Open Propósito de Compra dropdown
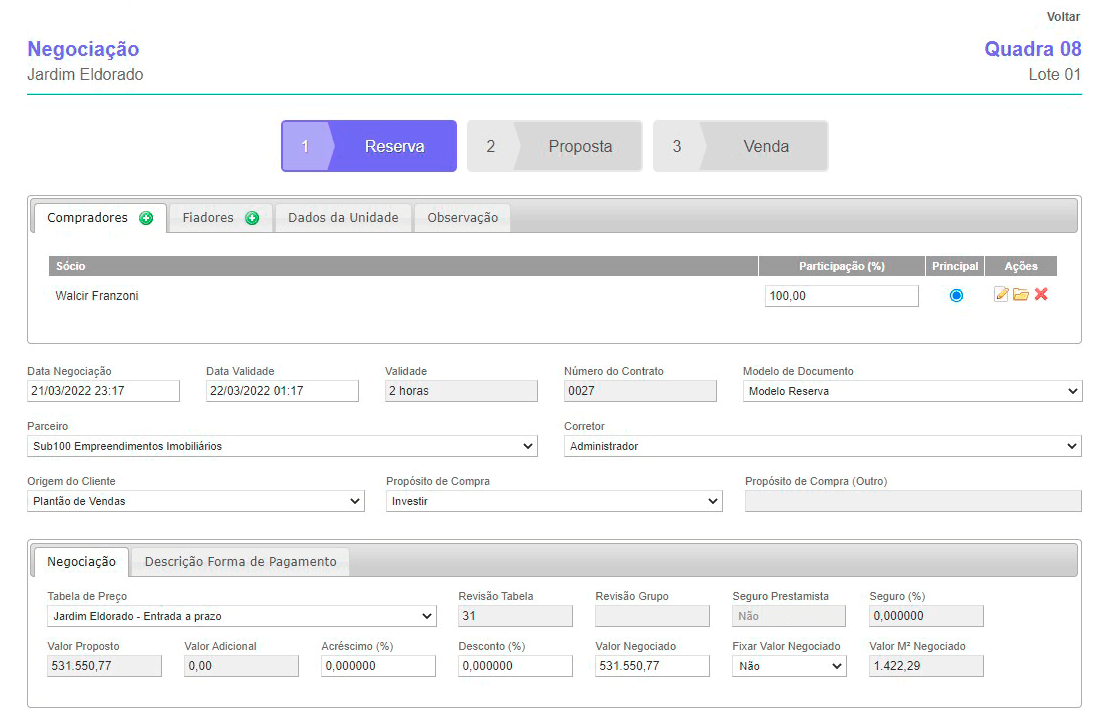1108x715 pixels. coord(554,501)
